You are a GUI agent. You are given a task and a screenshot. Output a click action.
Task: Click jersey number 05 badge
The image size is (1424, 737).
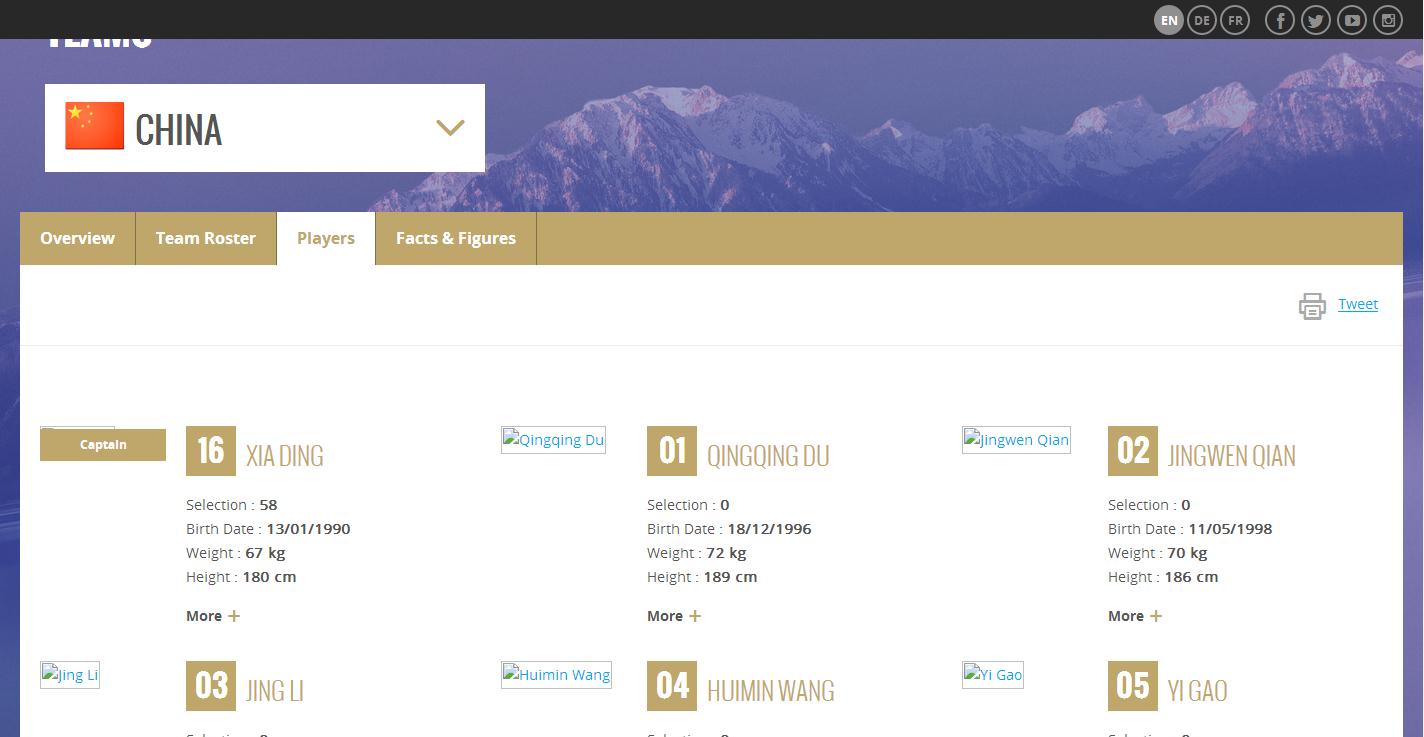pos(1133,686)
